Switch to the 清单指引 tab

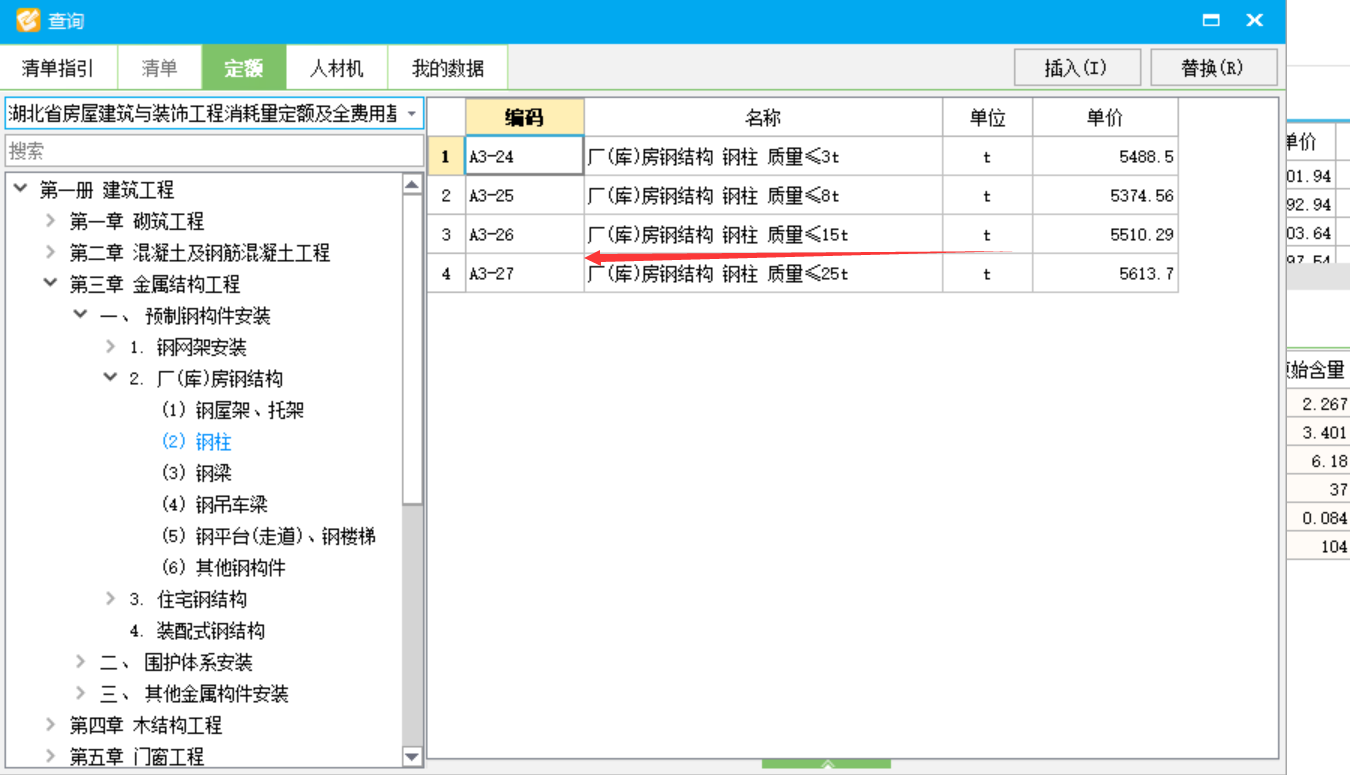(x=58, y=68)
